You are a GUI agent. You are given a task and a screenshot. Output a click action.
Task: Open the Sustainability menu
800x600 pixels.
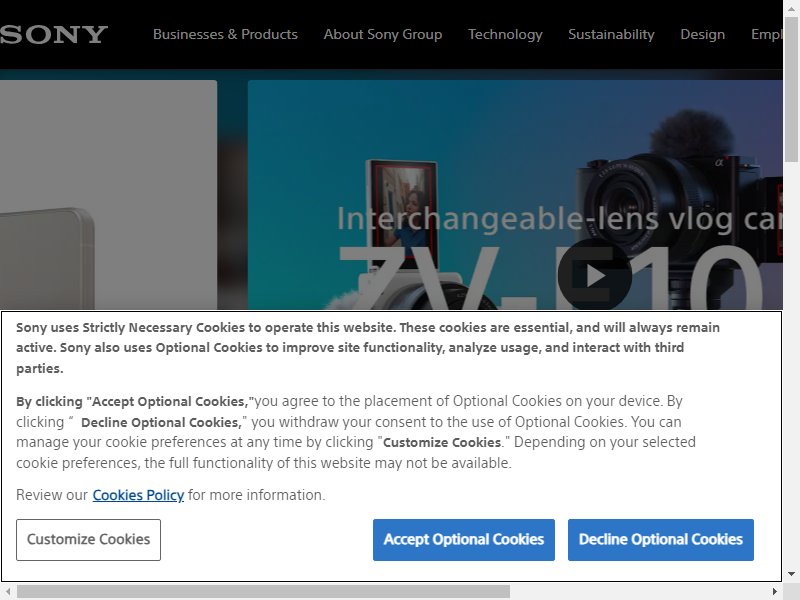click(x=611, y=34)
